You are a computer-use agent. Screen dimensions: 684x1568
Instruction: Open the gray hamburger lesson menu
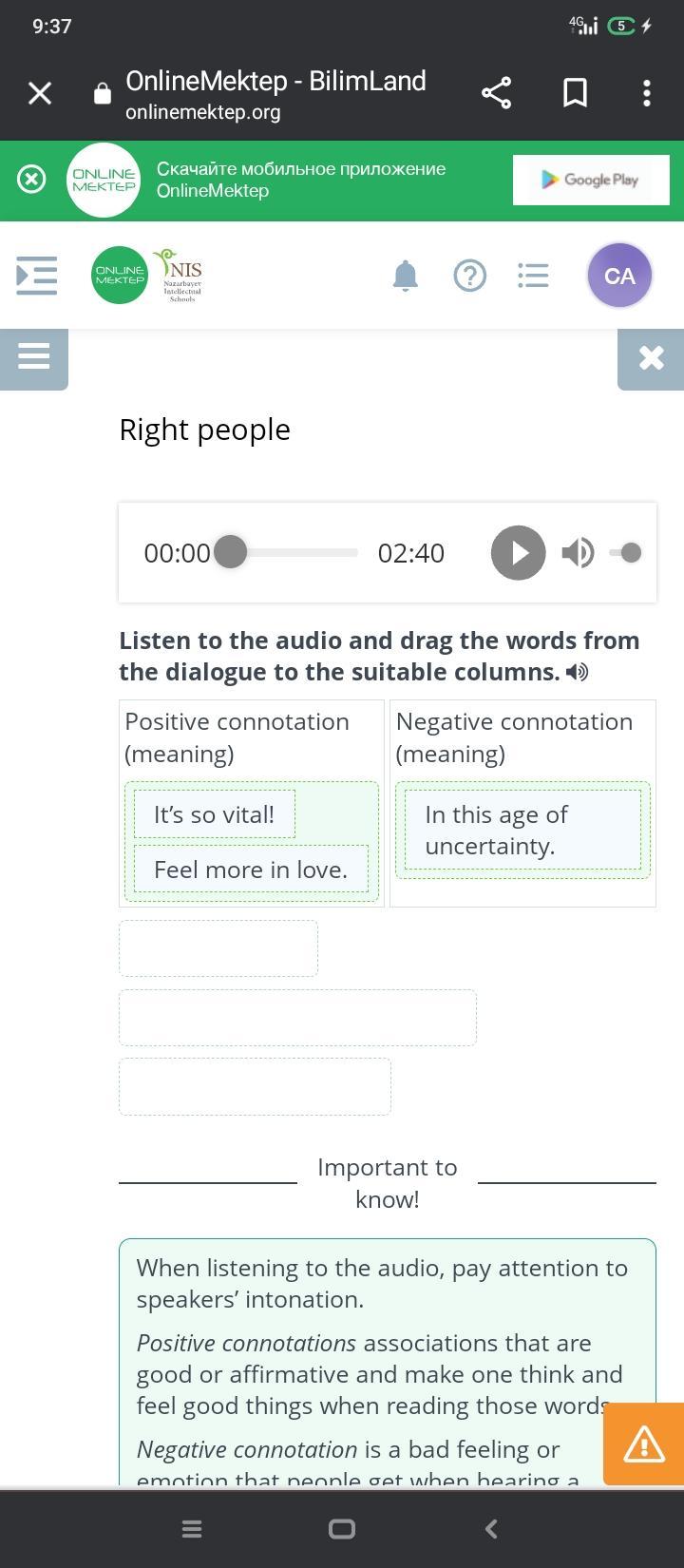[34, 358]
